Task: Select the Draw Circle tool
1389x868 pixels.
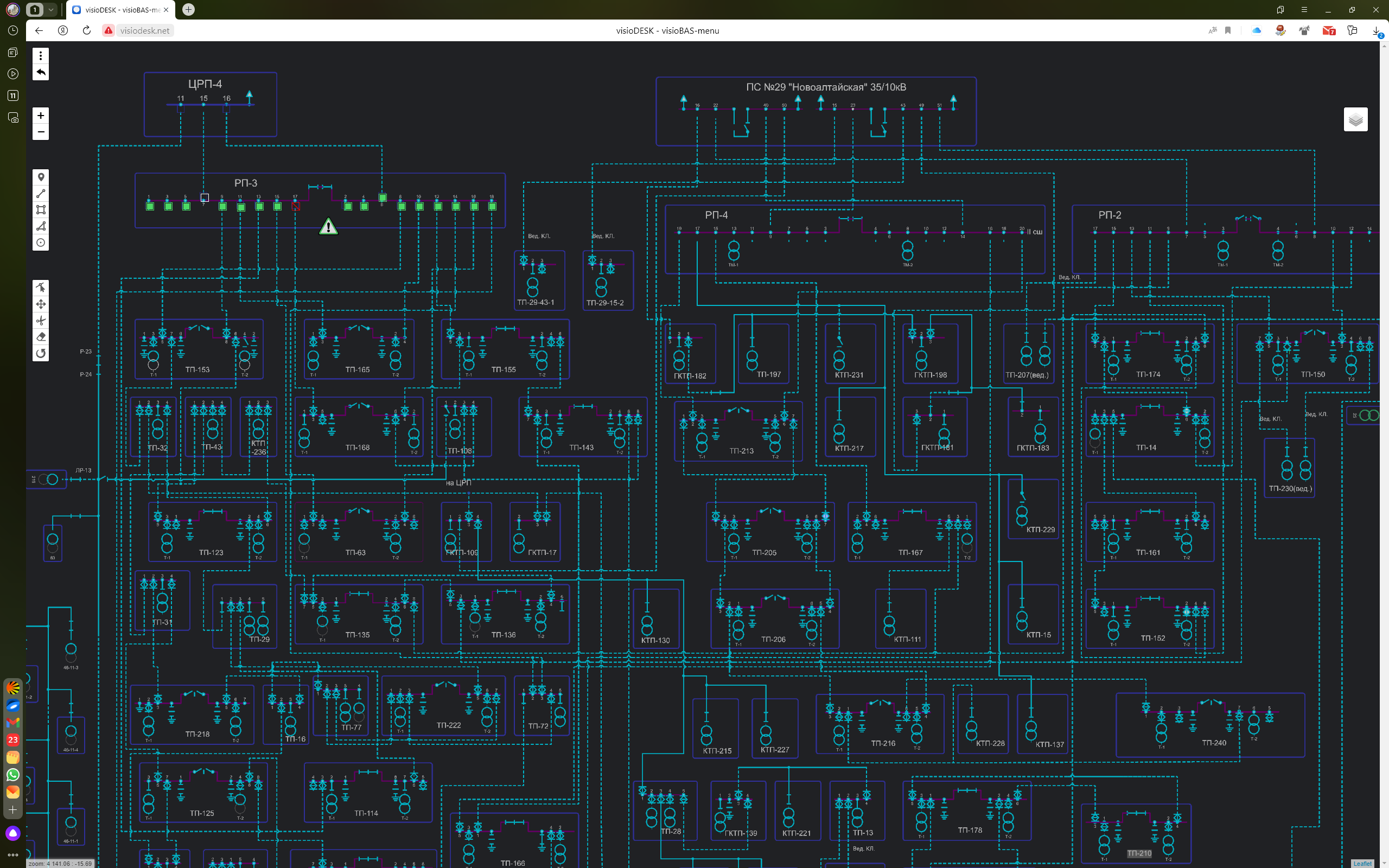Action: click(x=41, y=242)
